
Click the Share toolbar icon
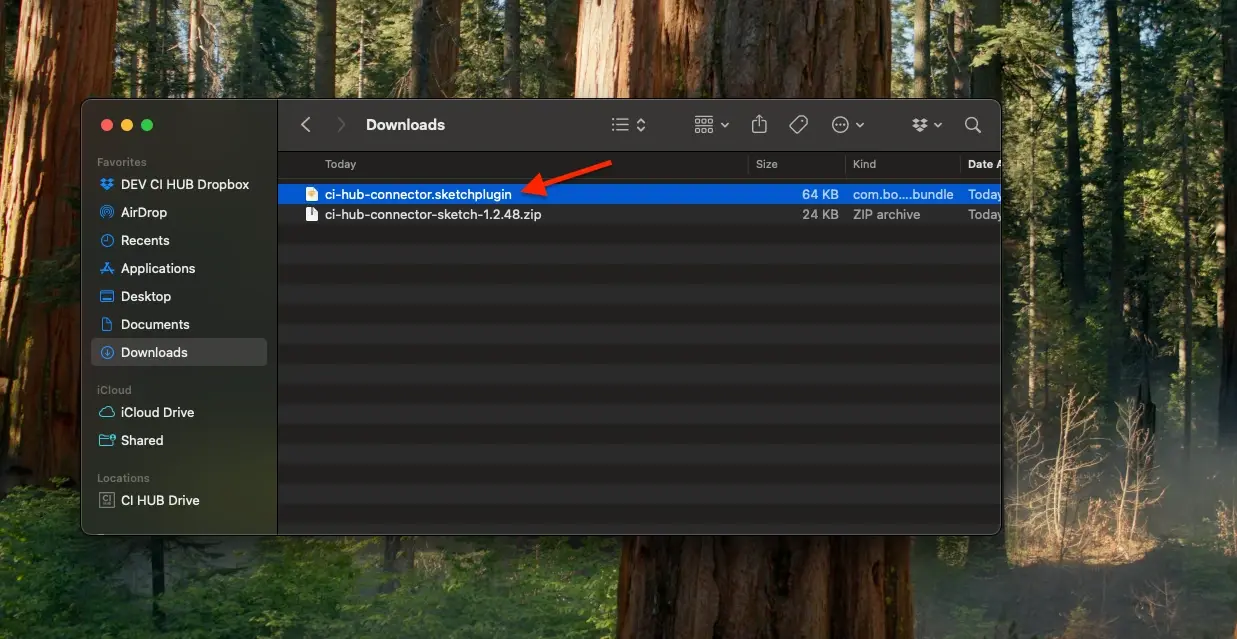(x=759, y=124)
